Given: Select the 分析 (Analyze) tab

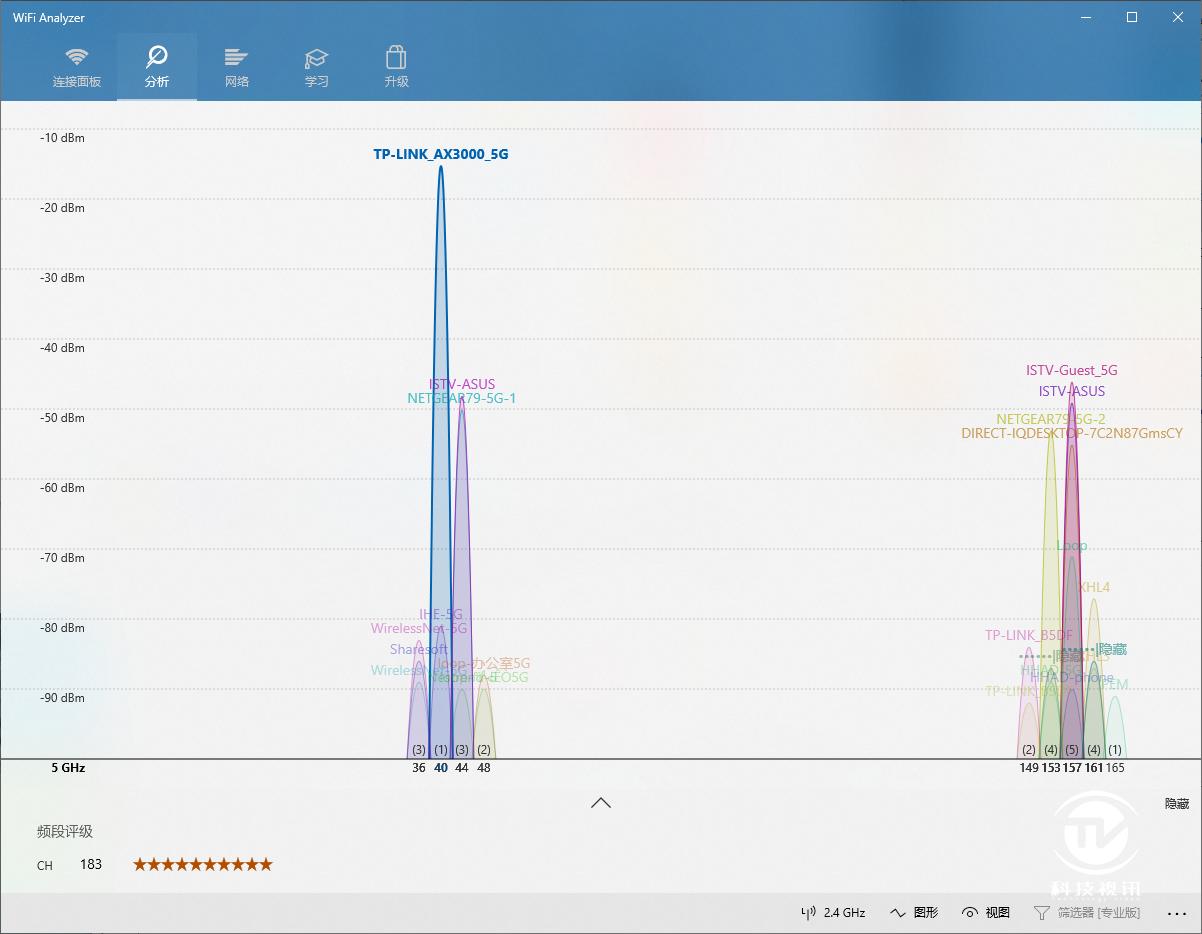Looking at the screenshot, I should pos(157,67).
